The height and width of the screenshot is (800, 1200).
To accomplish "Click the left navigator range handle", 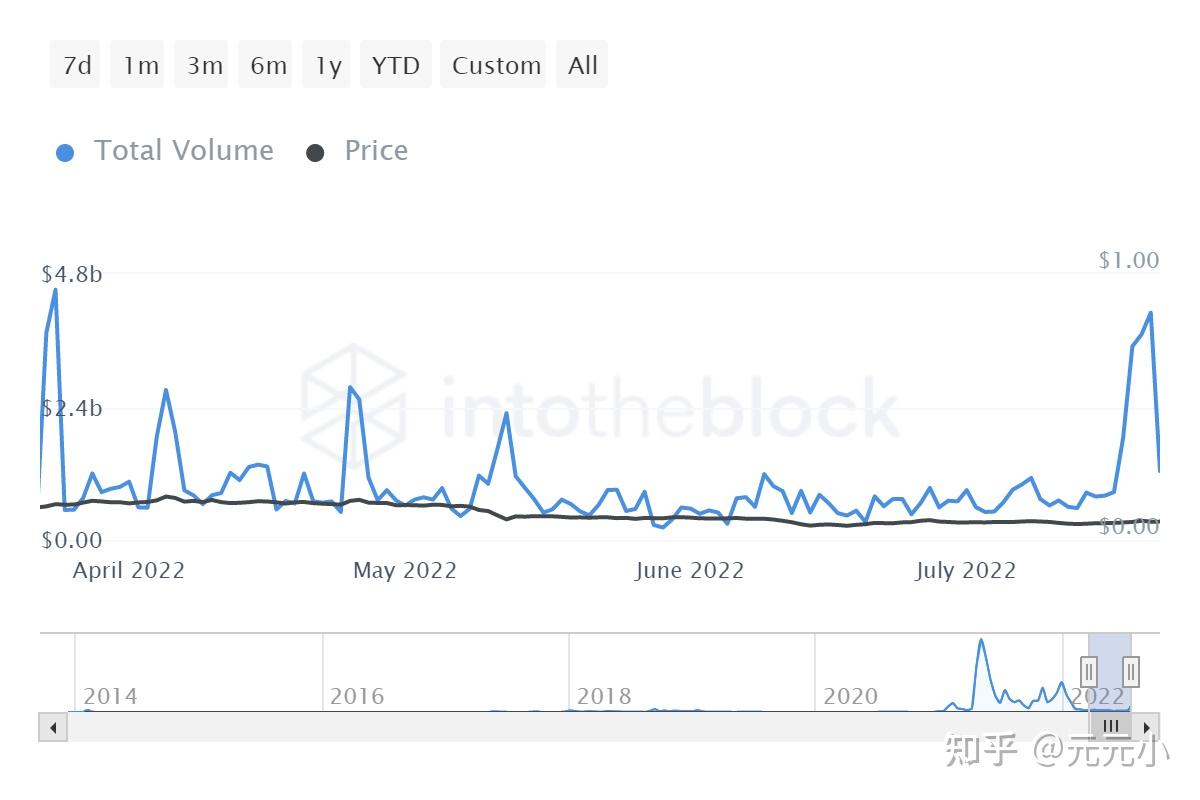I will [1089, 670].
